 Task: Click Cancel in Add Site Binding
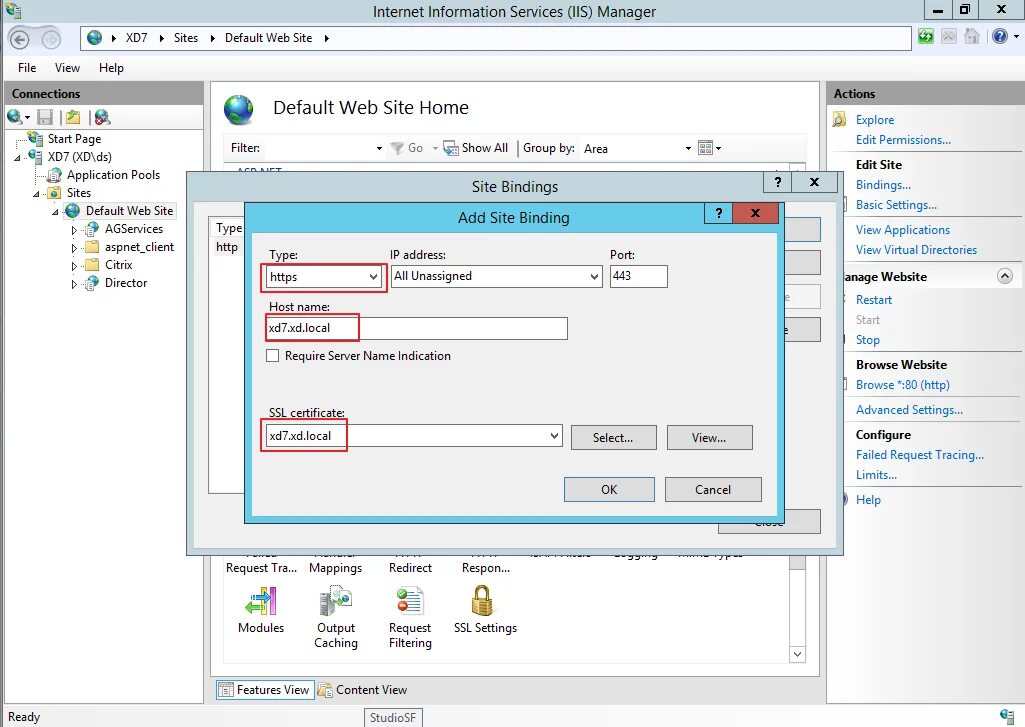pyautogui.click(x=713, y=490)
